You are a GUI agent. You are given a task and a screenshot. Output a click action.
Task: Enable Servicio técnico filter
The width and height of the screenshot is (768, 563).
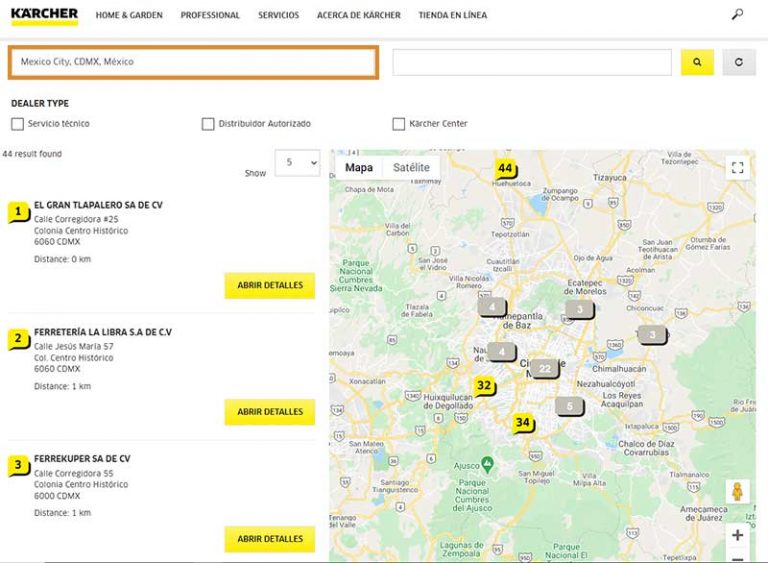click(x=18, y=124)
